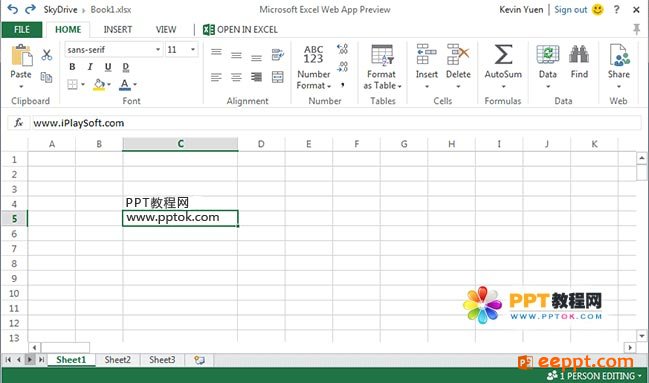Select cell containing www.pptok.com
This screenshot has height=383, width=649.
point(180,218)
